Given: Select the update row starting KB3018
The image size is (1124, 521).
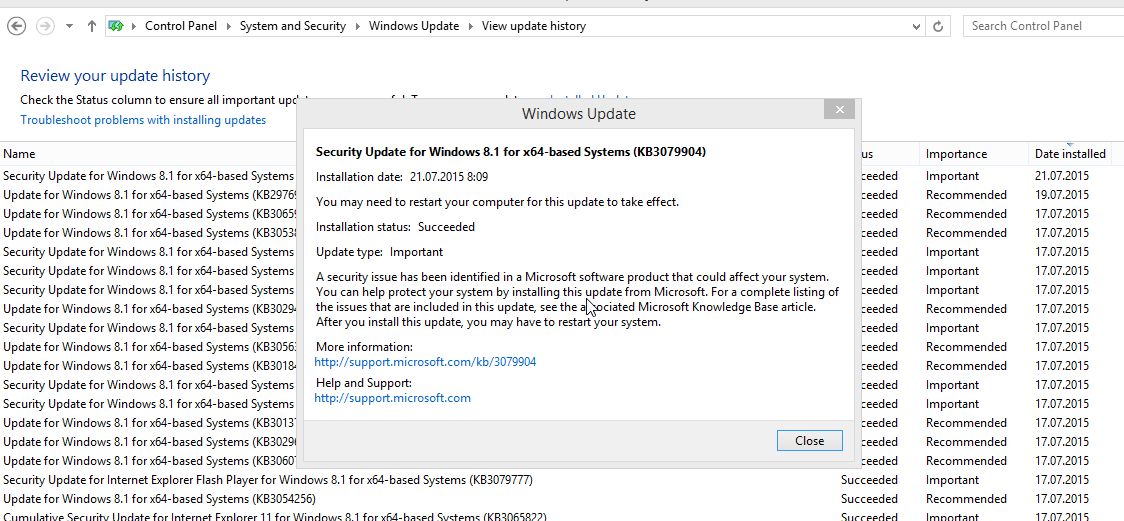Looking at the screenshot, I should pos(149,365).
